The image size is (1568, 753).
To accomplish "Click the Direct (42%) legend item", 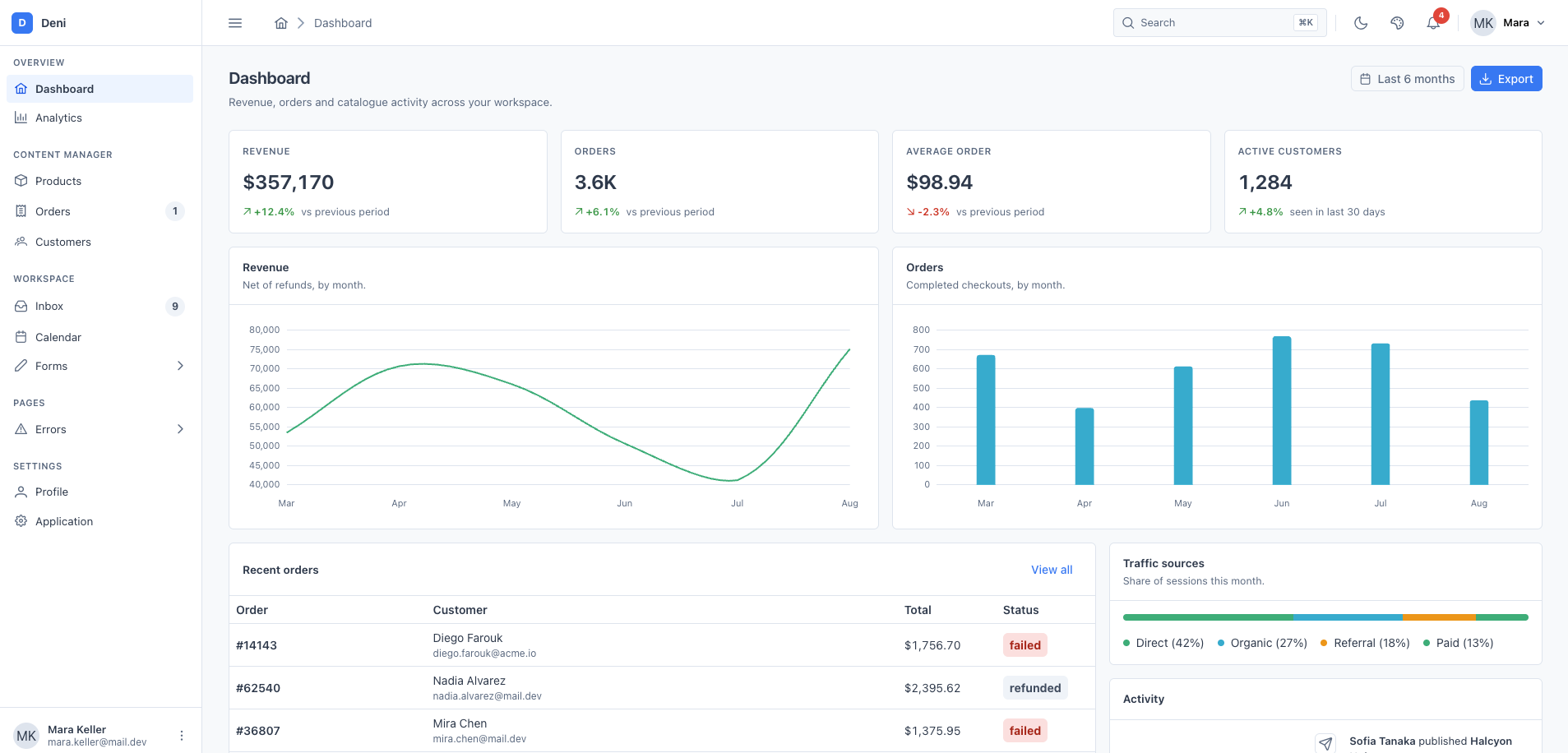I will (x=1163, y=643).
